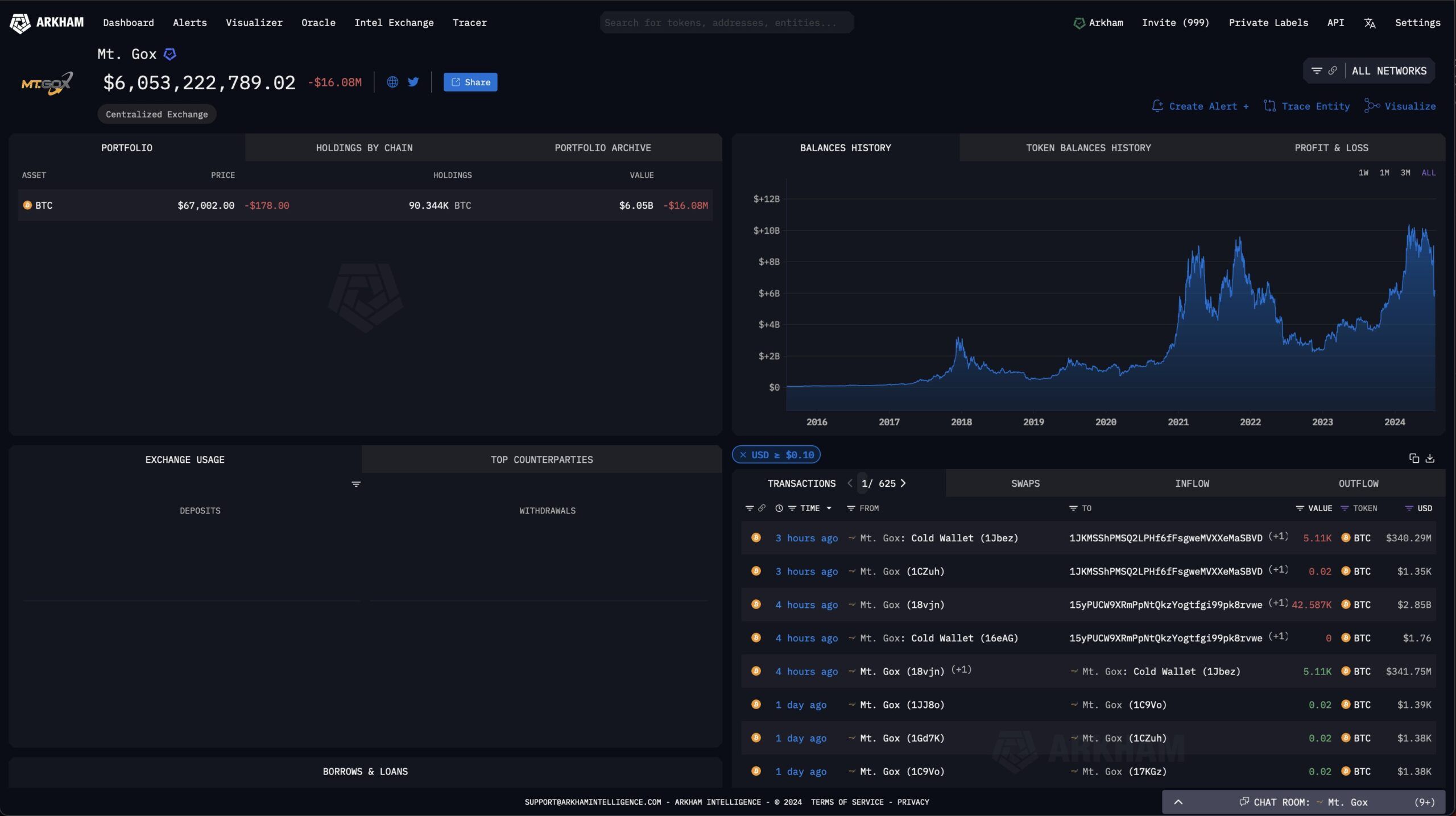Click the language translate icon
Image resolution: width=1456 pixels, height=816 pixels.
click(x=1370, y=23)
